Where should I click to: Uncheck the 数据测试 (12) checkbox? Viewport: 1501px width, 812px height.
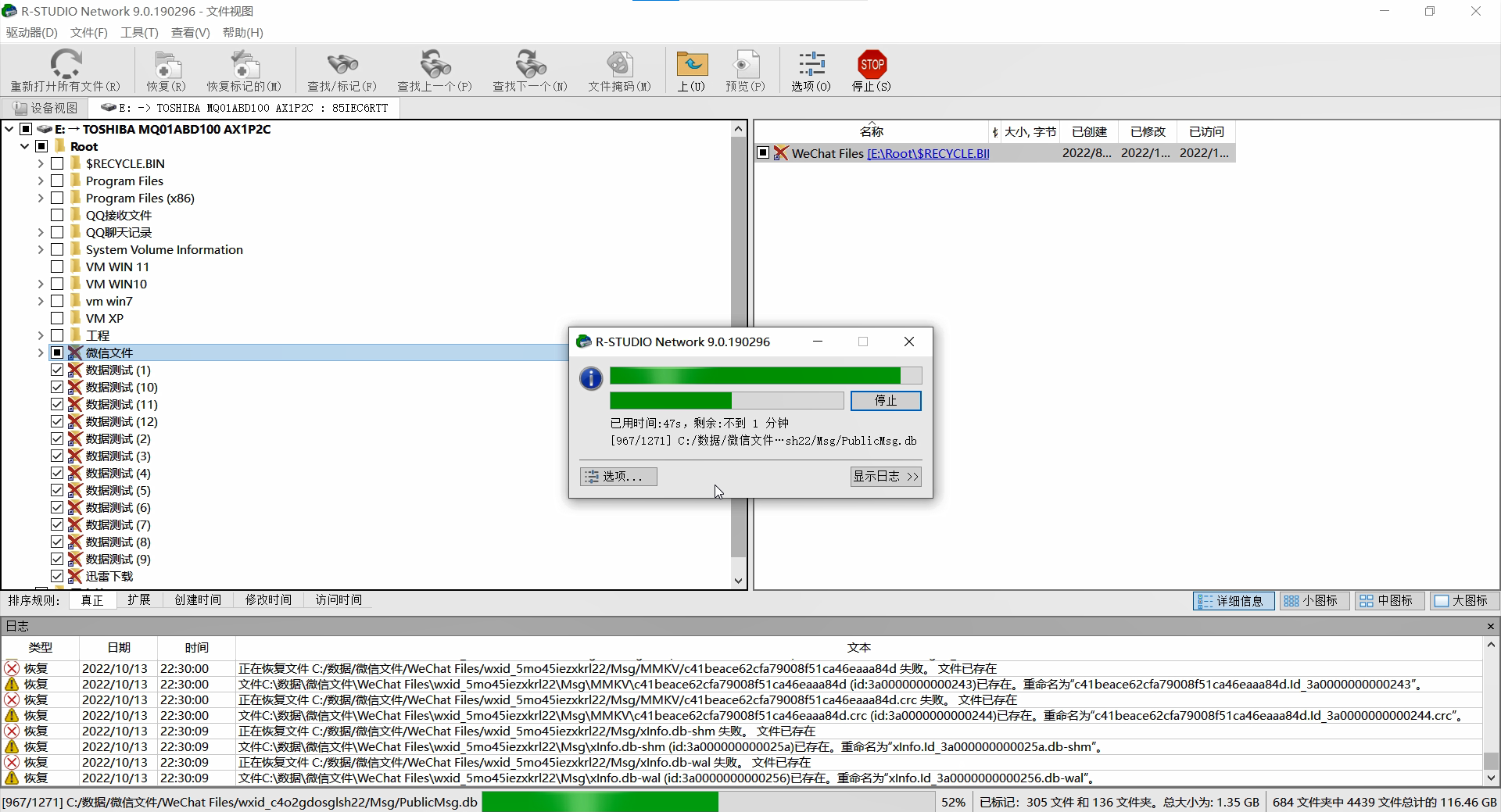[57, 421]
